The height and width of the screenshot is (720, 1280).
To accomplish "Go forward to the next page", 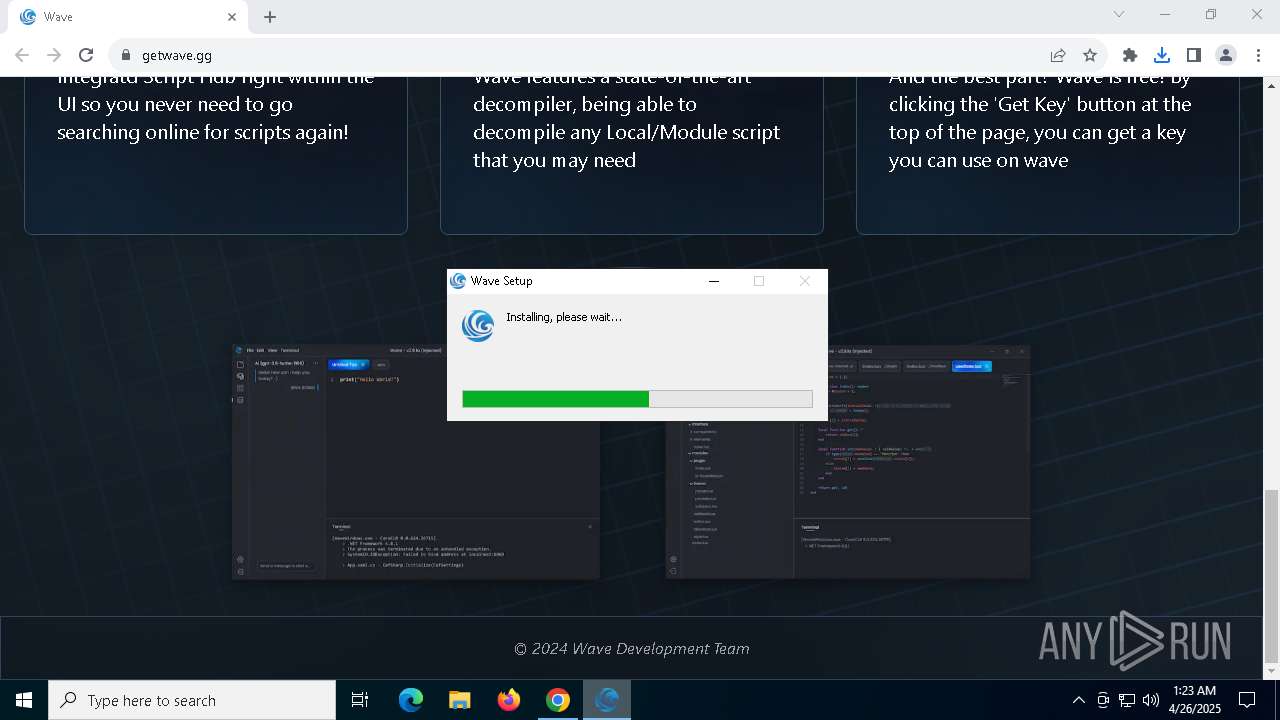I will [x=54, y=55].
